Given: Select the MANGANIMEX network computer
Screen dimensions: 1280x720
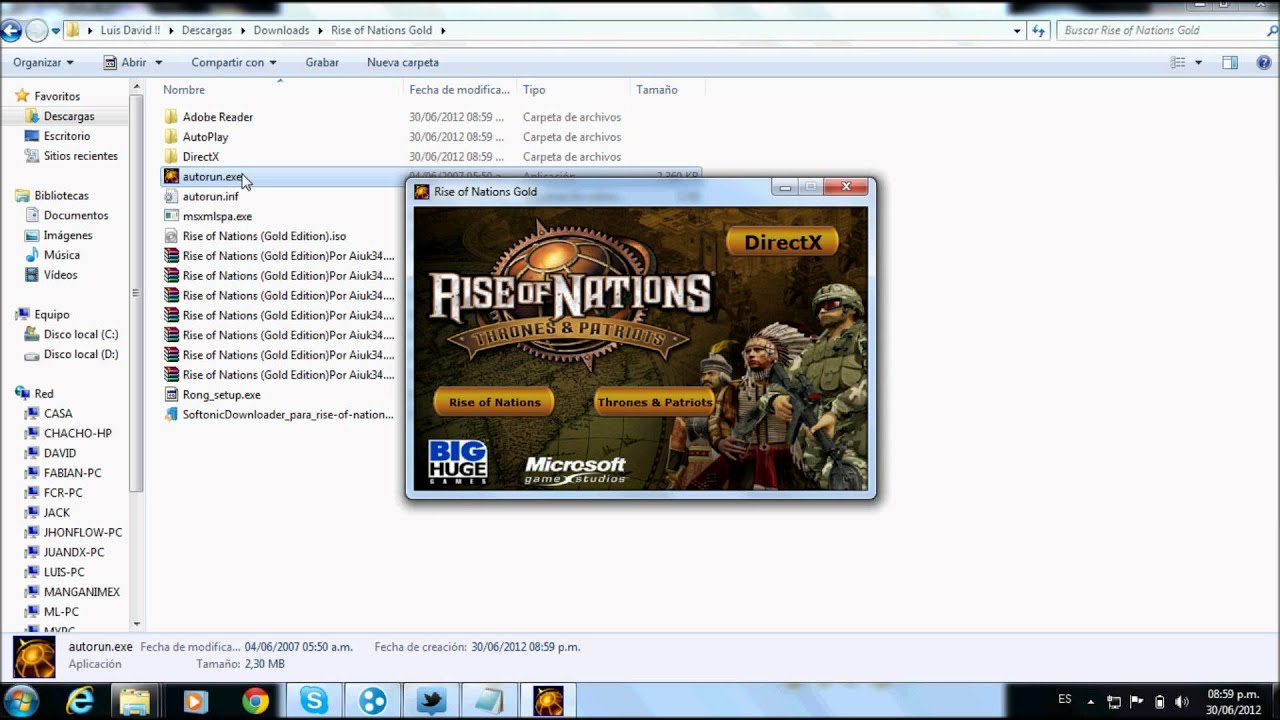Looking at the screenshot, I should pos(81,592).
